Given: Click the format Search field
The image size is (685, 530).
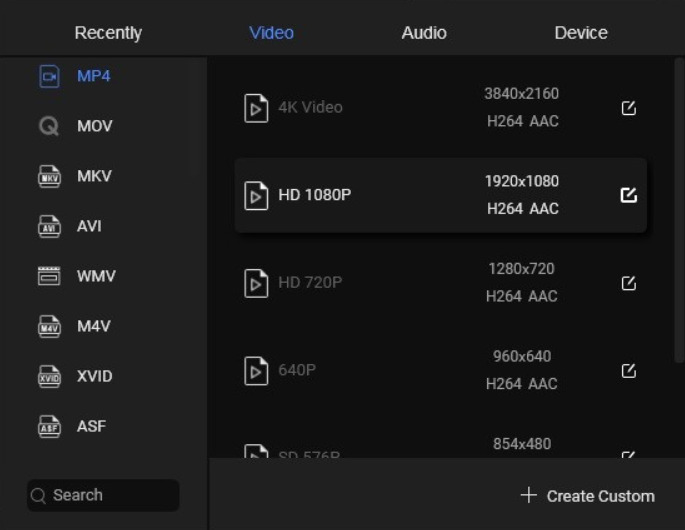Looking at the screenshot, I should [103, 495].
